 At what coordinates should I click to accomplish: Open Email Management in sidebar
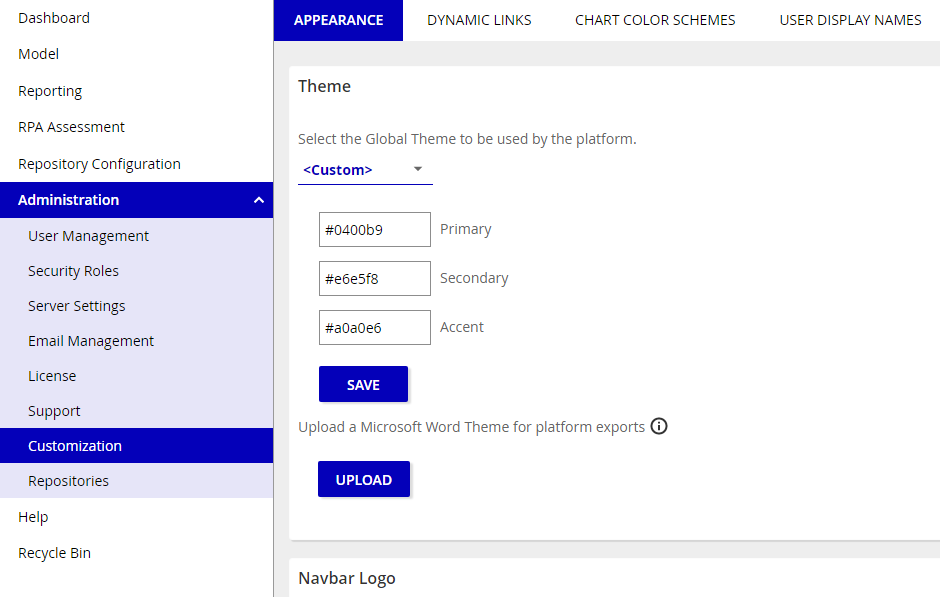(x=91, y=341)
